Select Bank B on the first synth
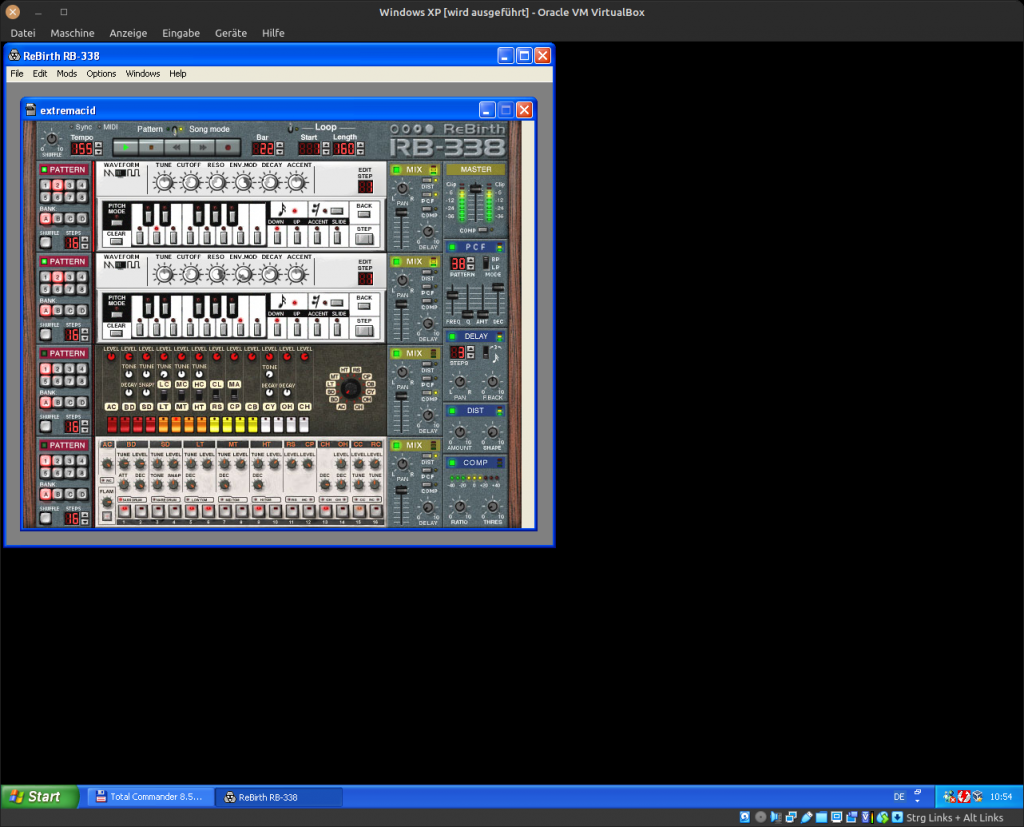1024x827 pixels. 58,218
